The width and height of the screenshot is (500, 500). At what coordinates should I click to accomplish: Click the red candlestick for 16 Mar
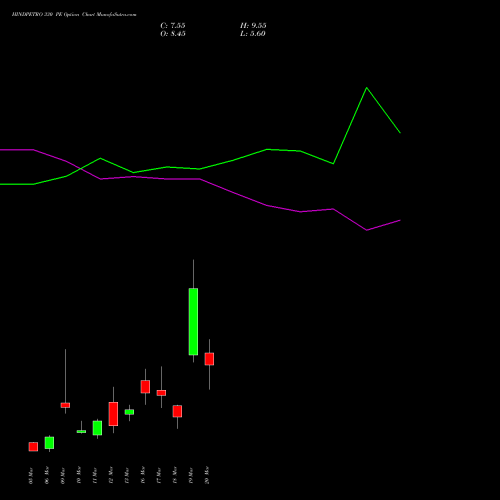[x=145, y=387]
